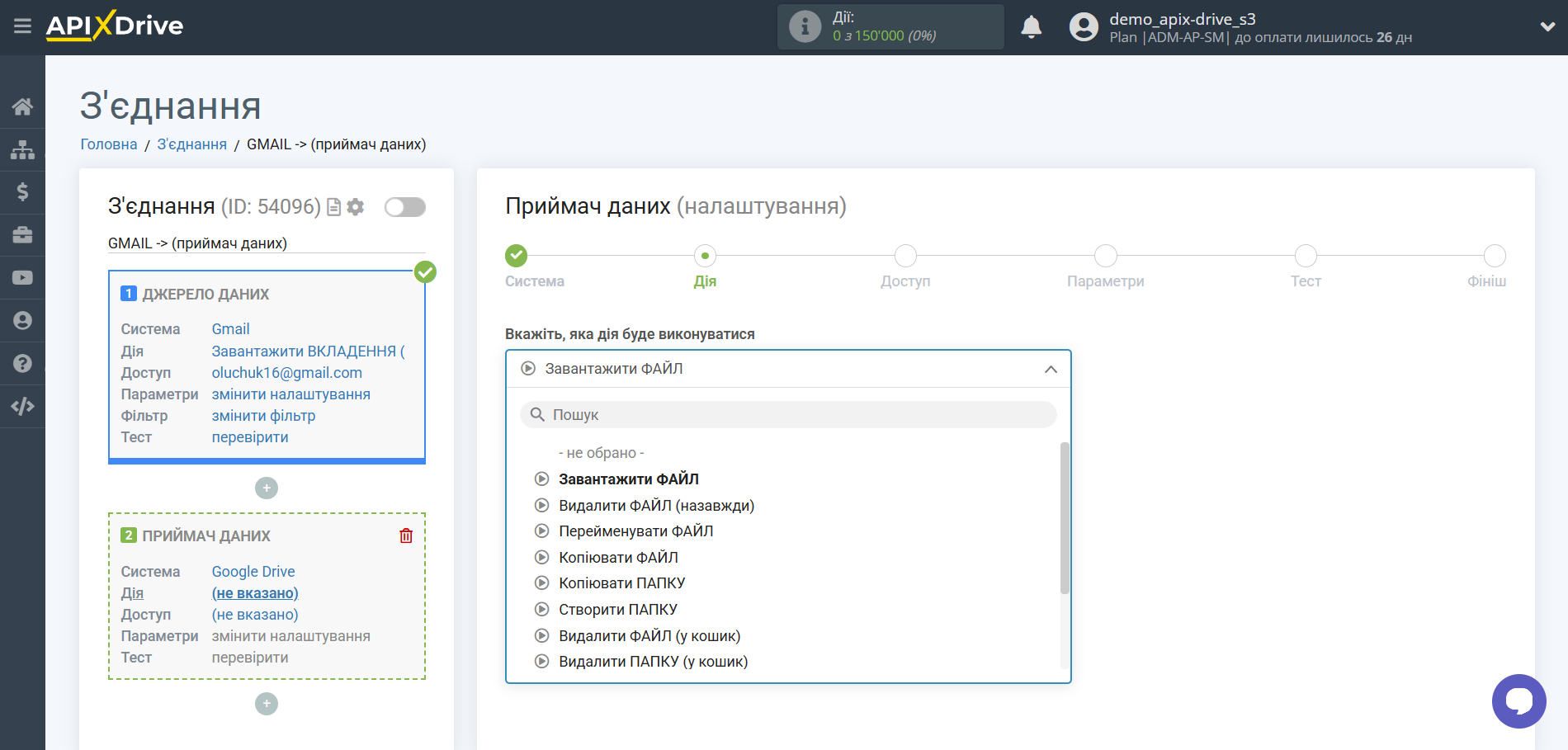Go to Головна breadcrumb link
Image resolution: width=1568 pixels, height=750 pixels.
click(109, 144)
